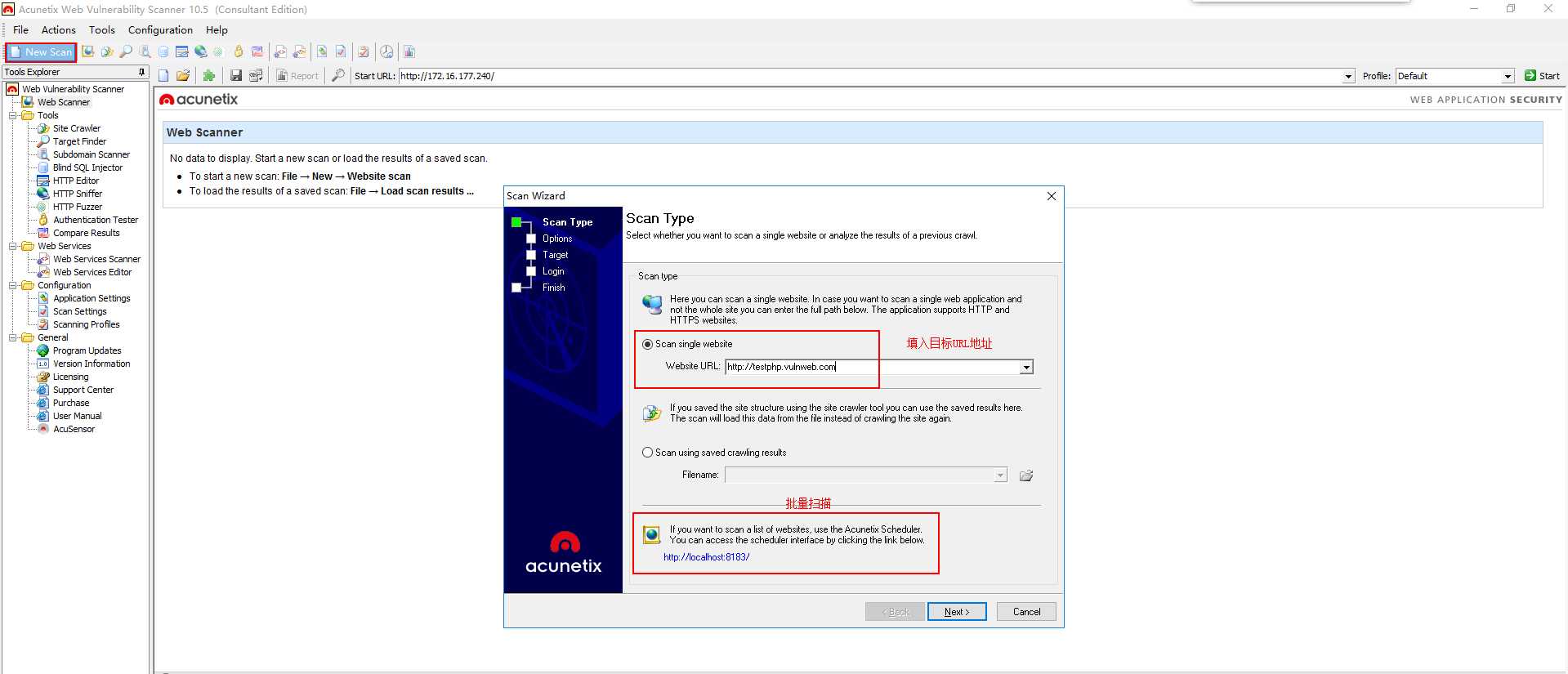Open the Filename dropdown arrow

click(1000, 475)
